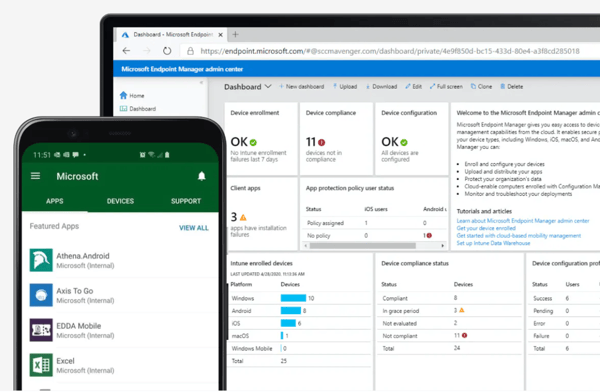Collapse the admin center sidebar
Viewport: 600px width, 392px height.
201,82
